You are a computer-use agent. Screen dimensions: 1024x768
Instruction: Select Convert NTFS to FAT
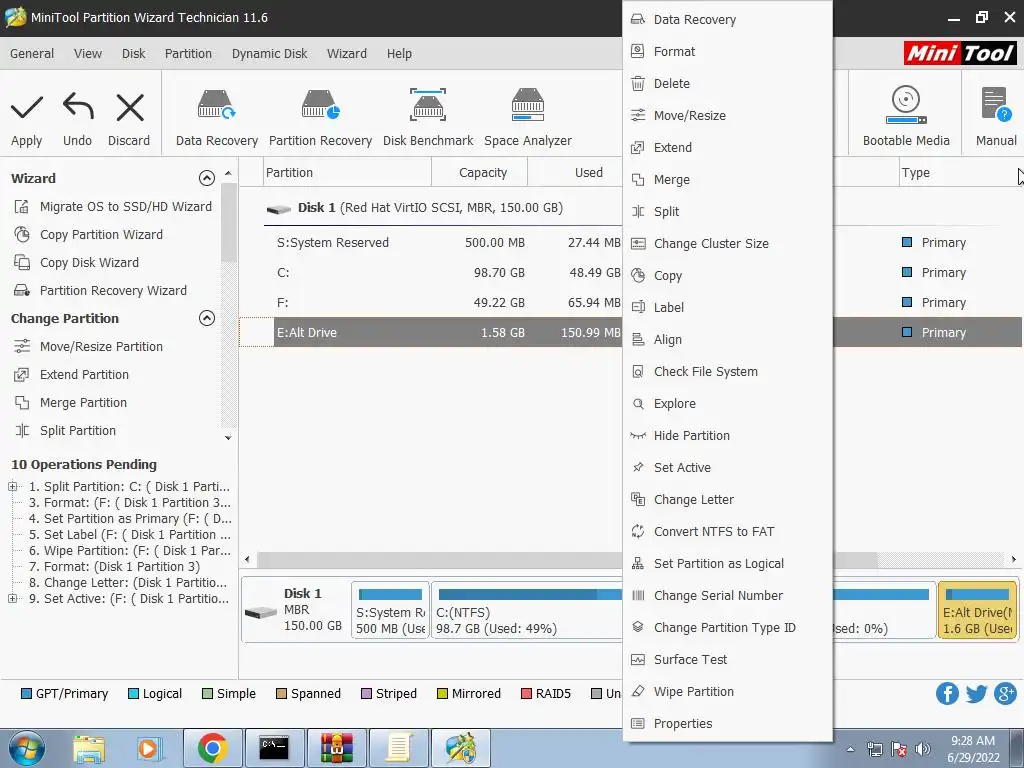[728, 532]
